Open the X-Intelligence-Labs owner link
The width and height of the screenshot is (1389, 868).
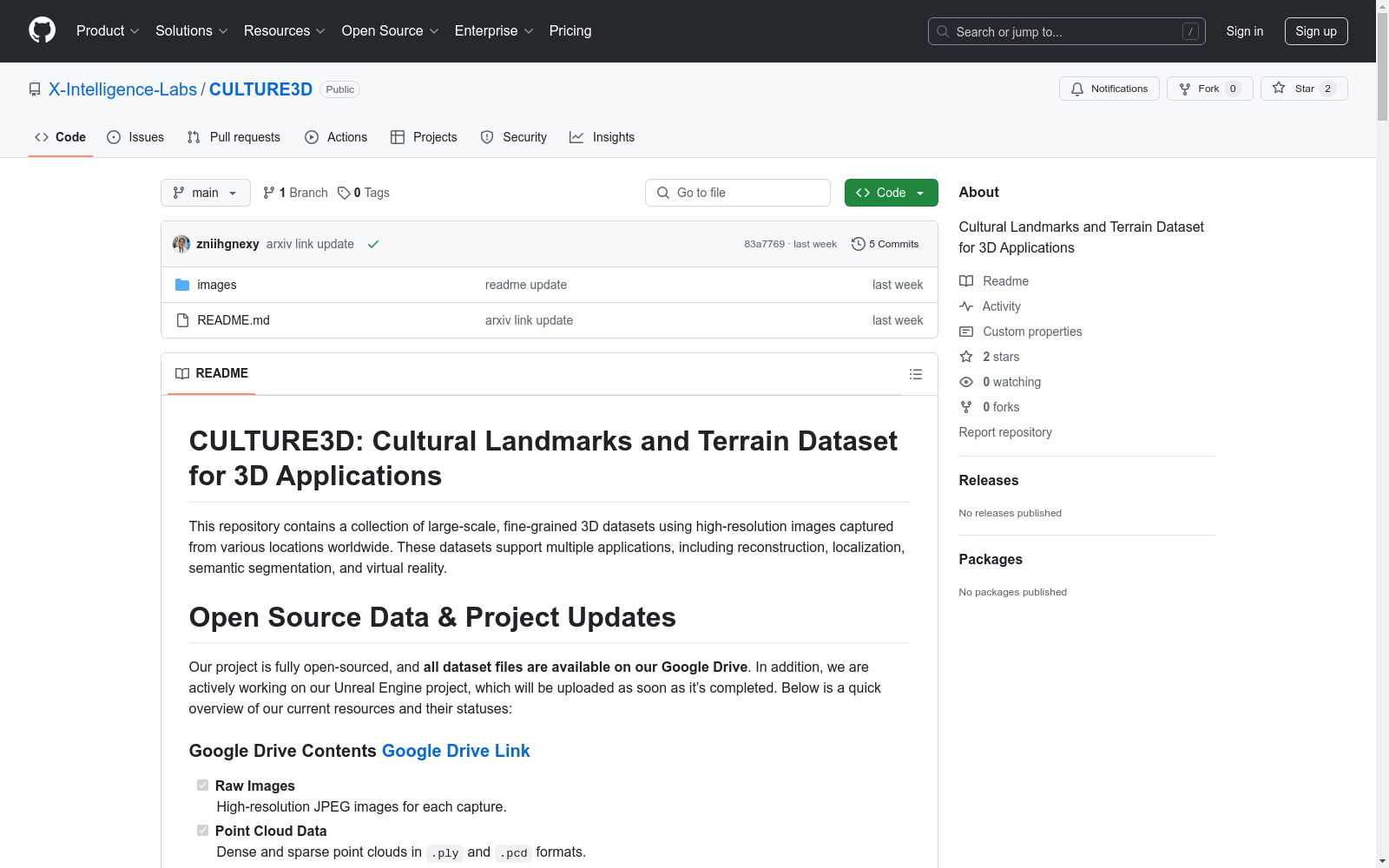pos(122,89)
